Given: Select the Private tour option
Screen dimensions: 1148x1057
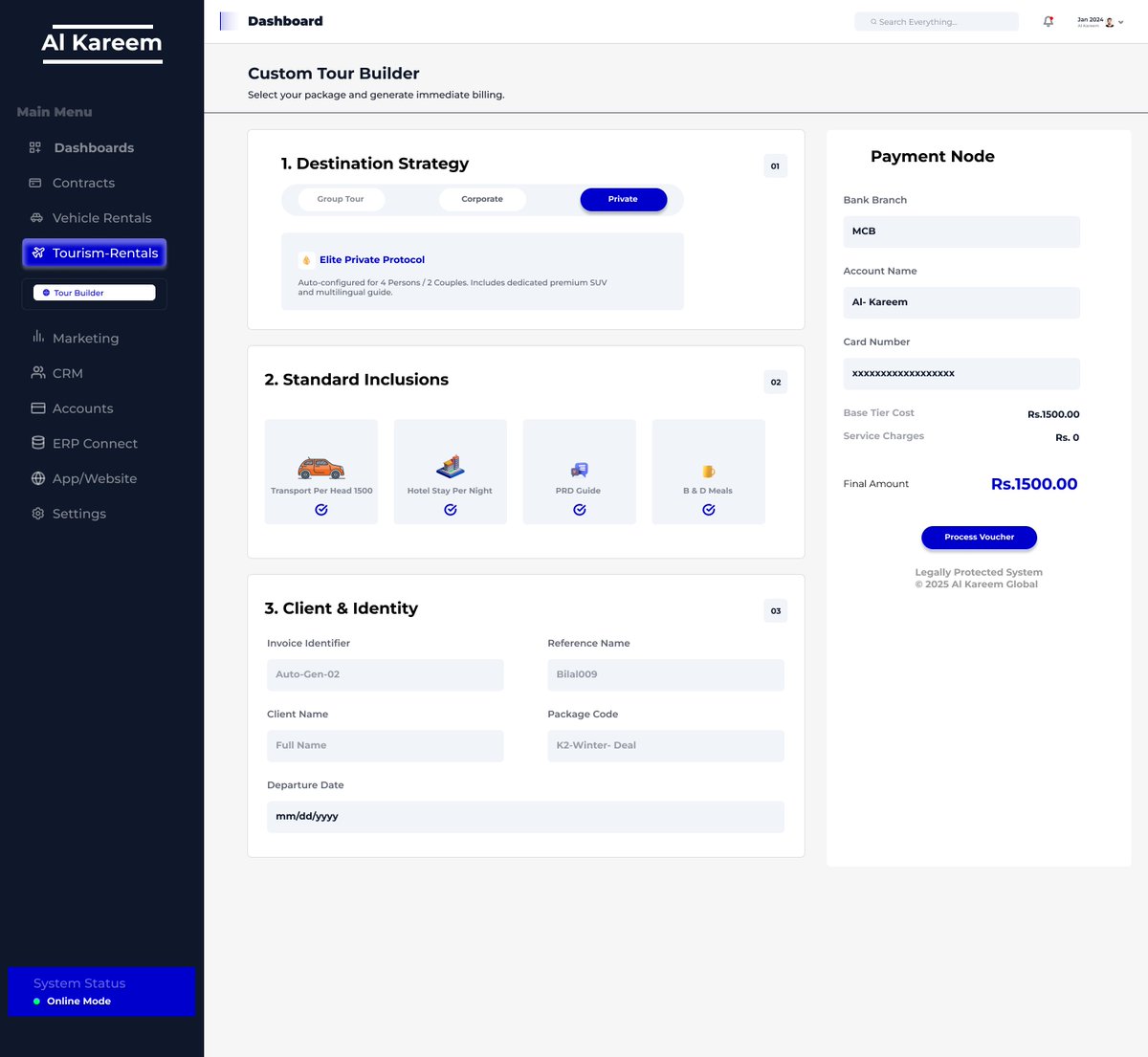Looking at the screenshot, I should pos(623,199).
